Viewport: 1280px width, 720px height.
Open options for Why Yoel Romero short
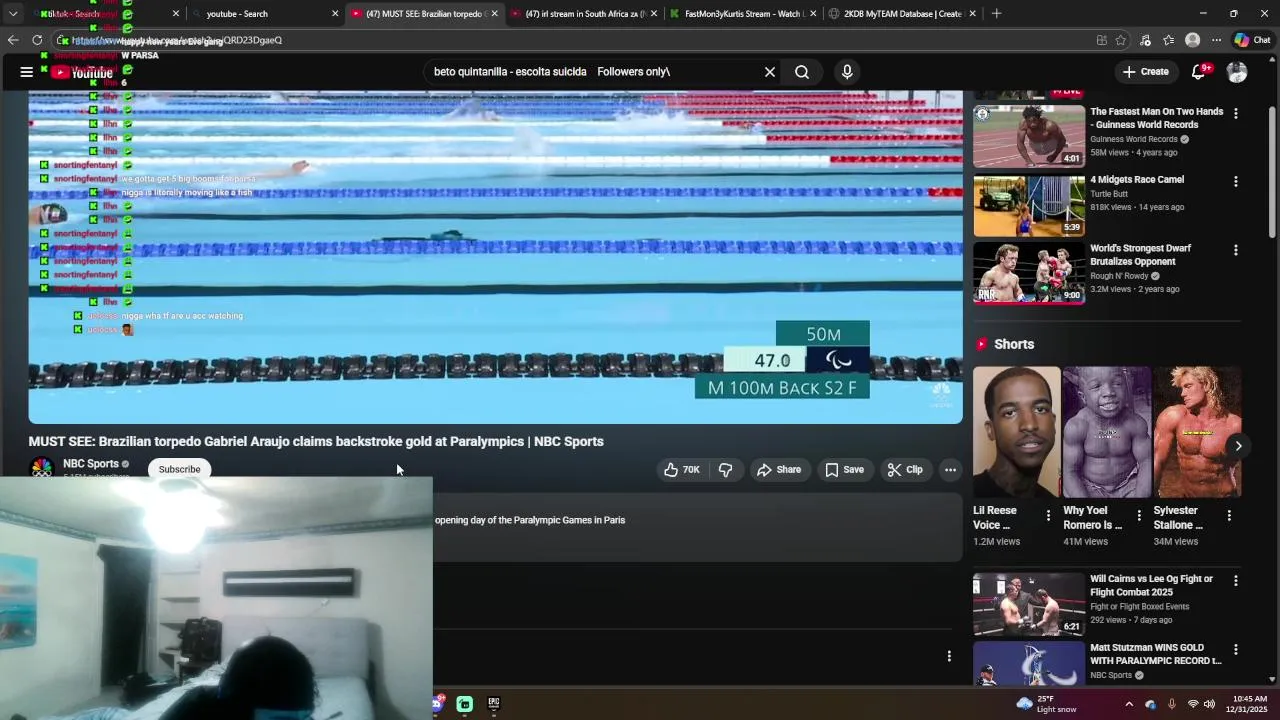(x=1138, y=516)
